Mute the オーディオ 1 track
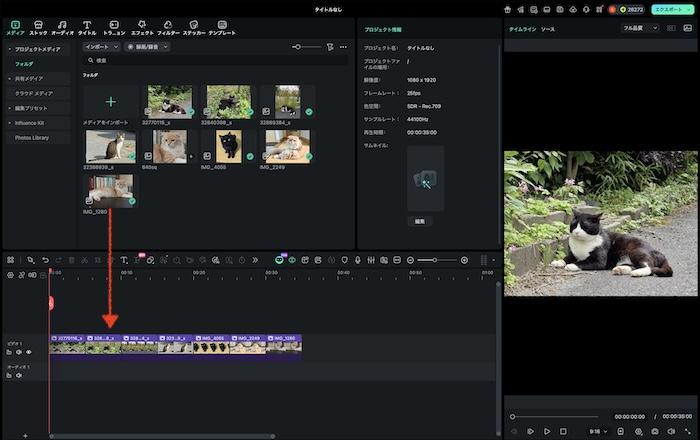Viewport: 700px width, 440px height. click(18, 376)
